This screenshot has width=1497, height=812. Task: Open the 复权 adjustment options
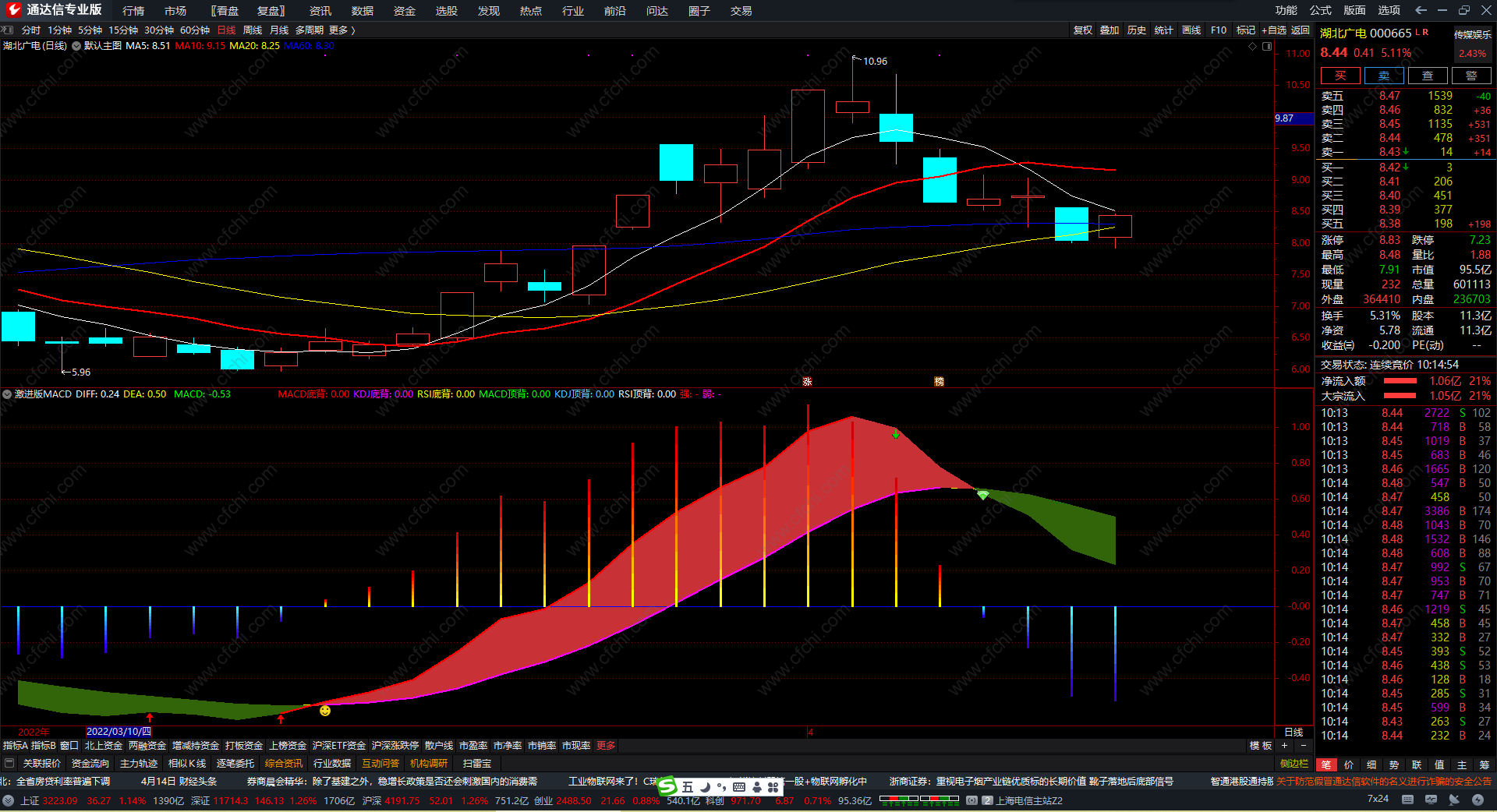click(x=1083, y=30)
